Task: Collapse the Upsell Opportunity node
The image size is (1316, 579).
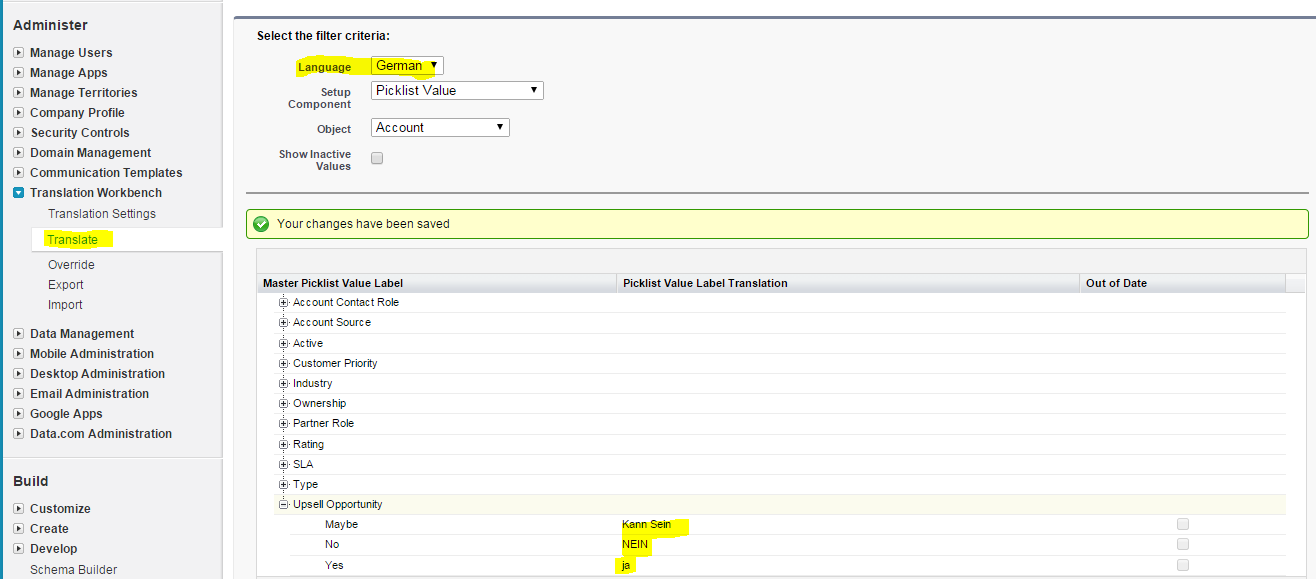Action: 284,505
